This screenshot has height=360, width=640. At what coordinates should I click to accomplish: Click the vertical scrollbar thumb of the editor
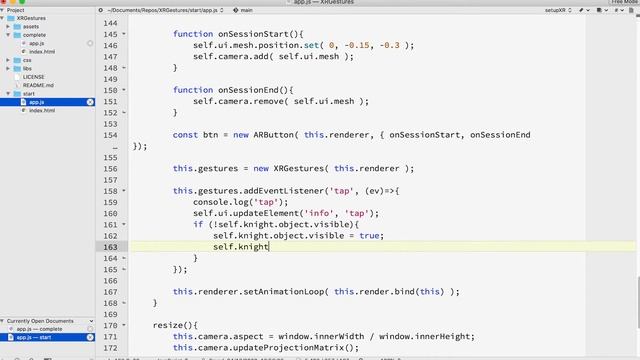click(638, 302)
